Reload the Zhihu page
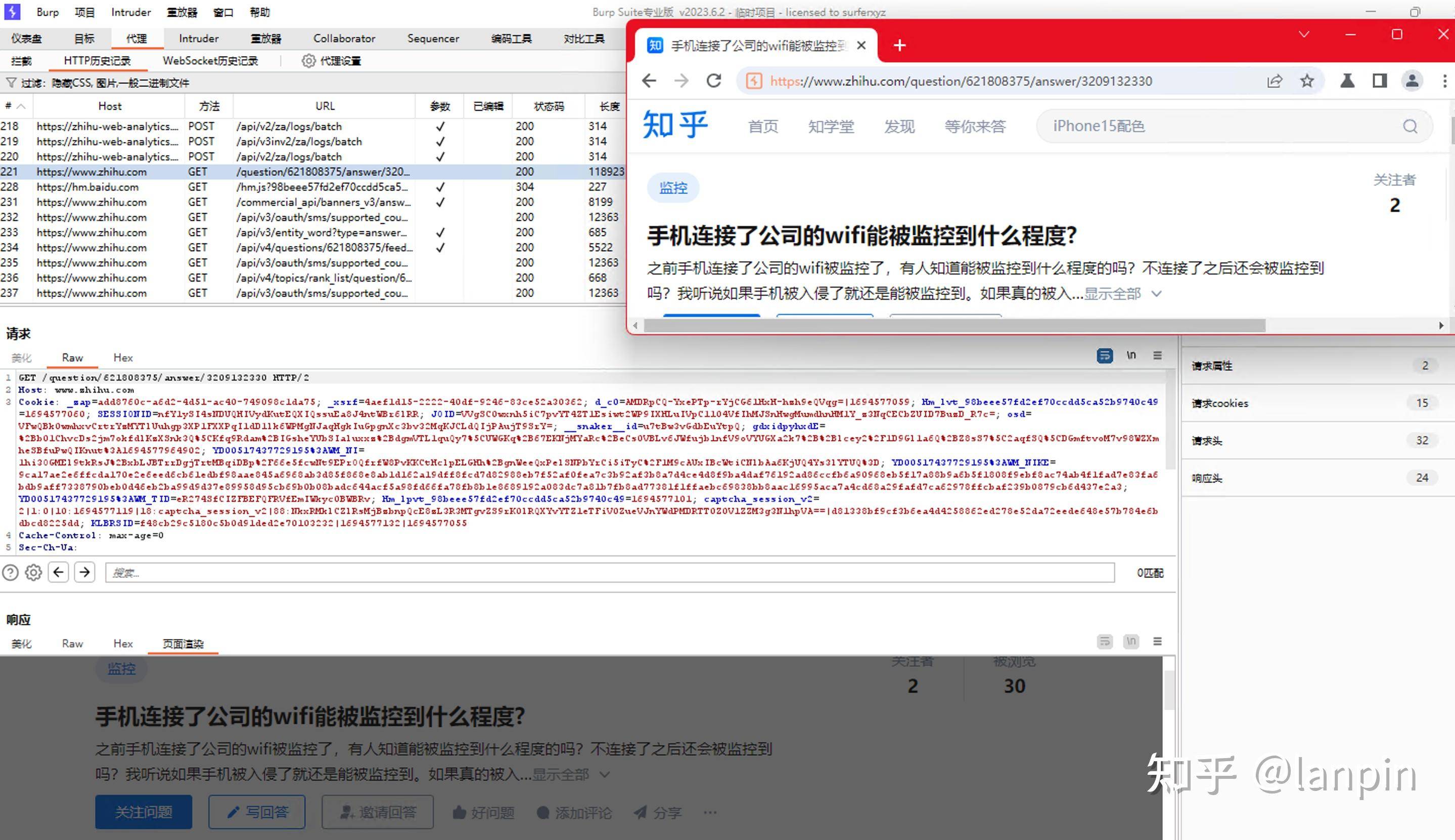 [x=714, y=81]
